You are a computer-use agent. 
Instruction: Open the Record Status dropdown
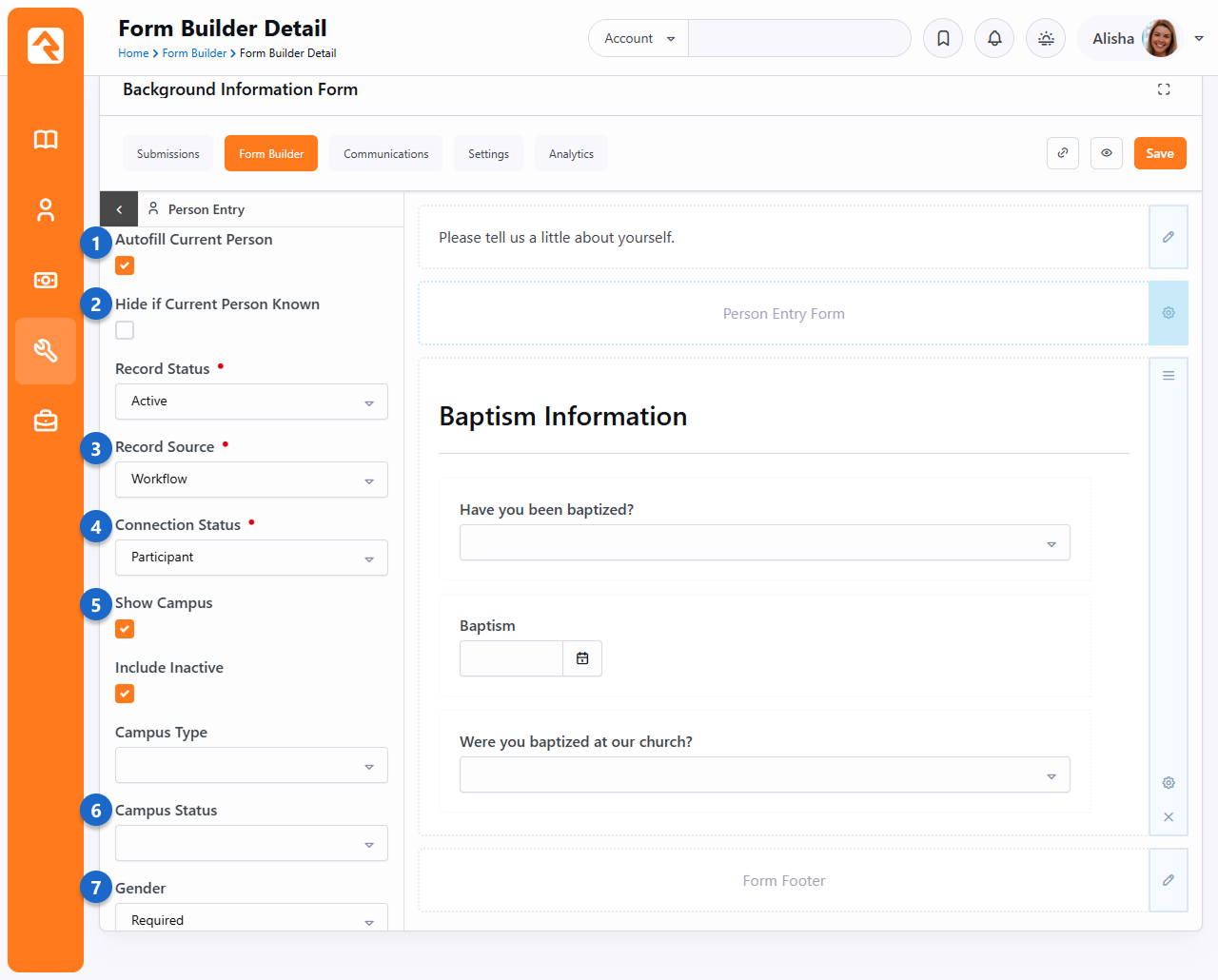pyautogui.click(x=251, y=402)
